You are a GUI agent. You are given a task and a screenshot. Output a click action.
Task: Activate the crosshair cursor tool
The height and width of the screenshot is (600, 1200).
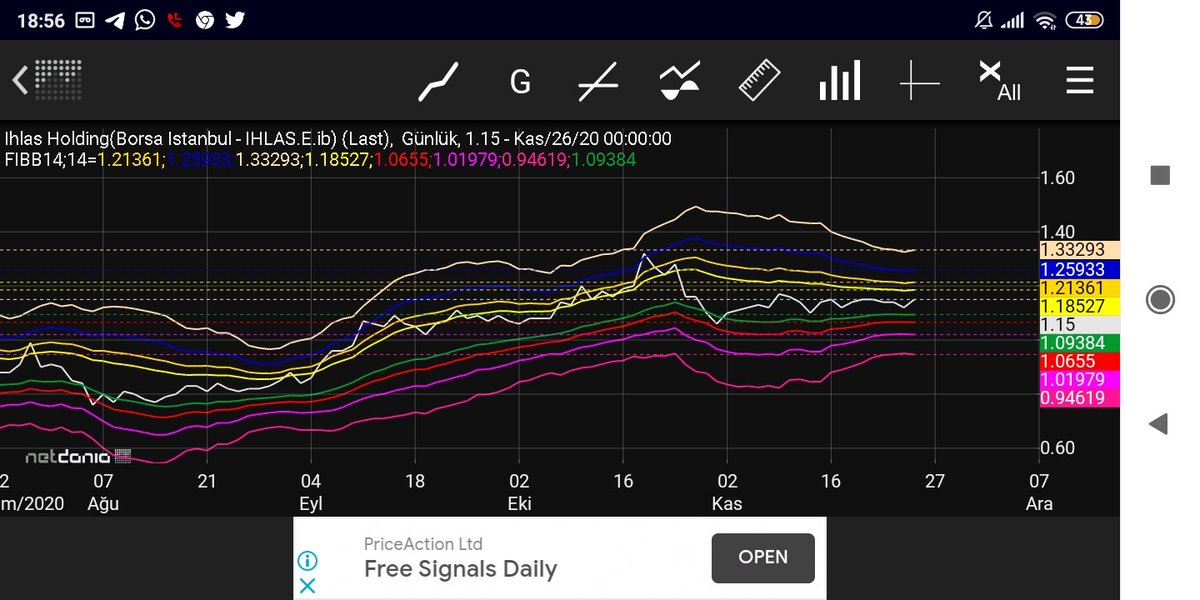[919, 81]
